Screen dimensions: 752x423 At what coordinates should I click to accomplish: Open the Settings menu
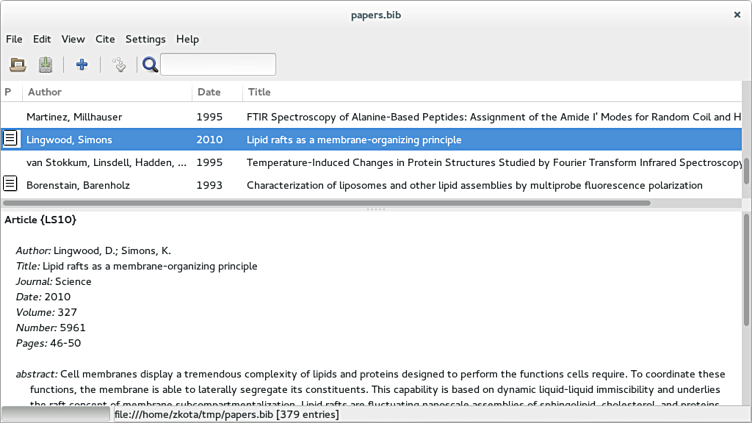click(x=146, y=39)
